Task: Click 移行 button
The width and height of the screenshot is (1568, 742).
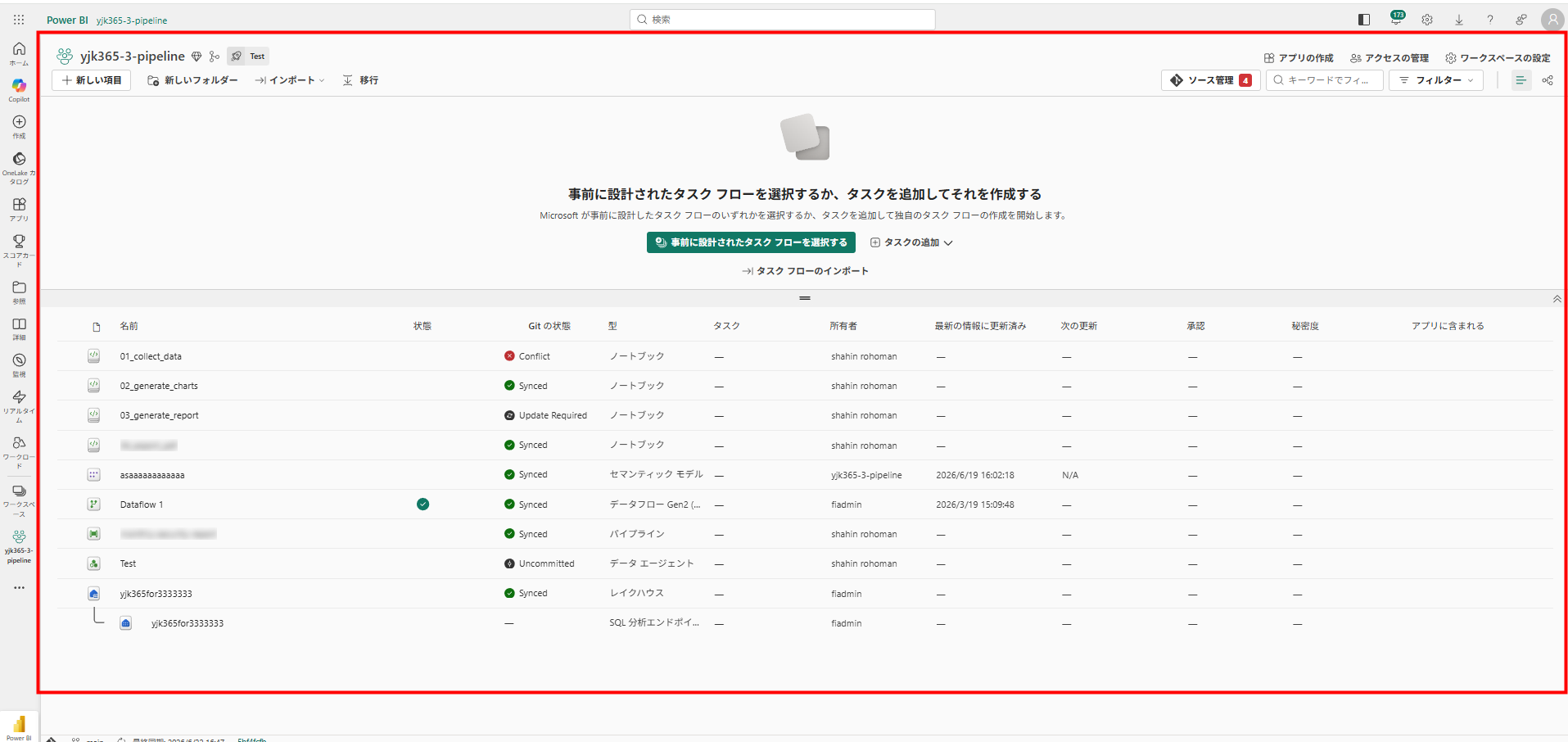Action: [360, 80]
